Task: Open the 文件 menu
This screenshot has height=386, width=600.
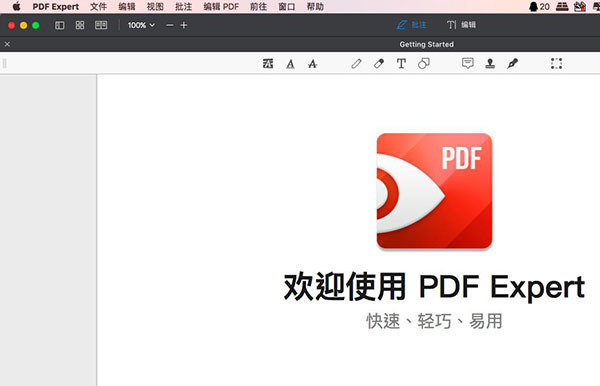Action: 98,7
